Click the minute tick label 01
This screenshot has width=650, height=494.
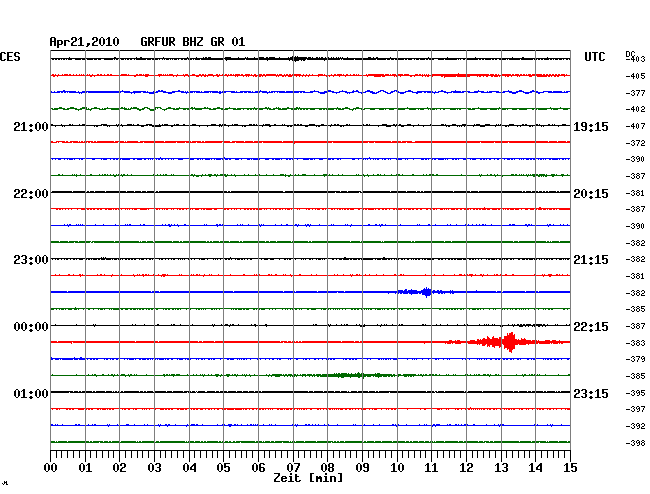tap(85, 467)
